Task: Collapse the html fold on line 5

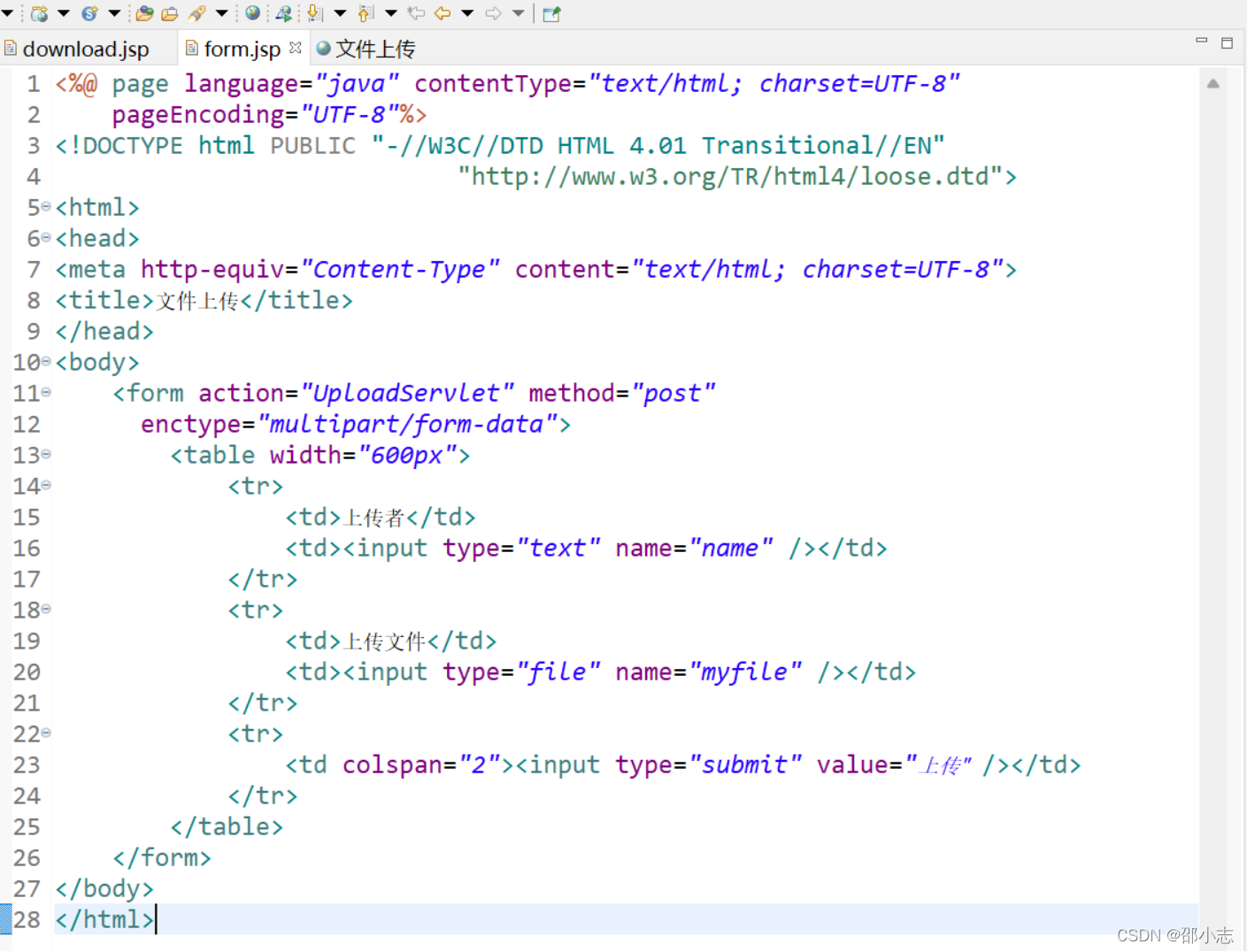Action: 46,207
